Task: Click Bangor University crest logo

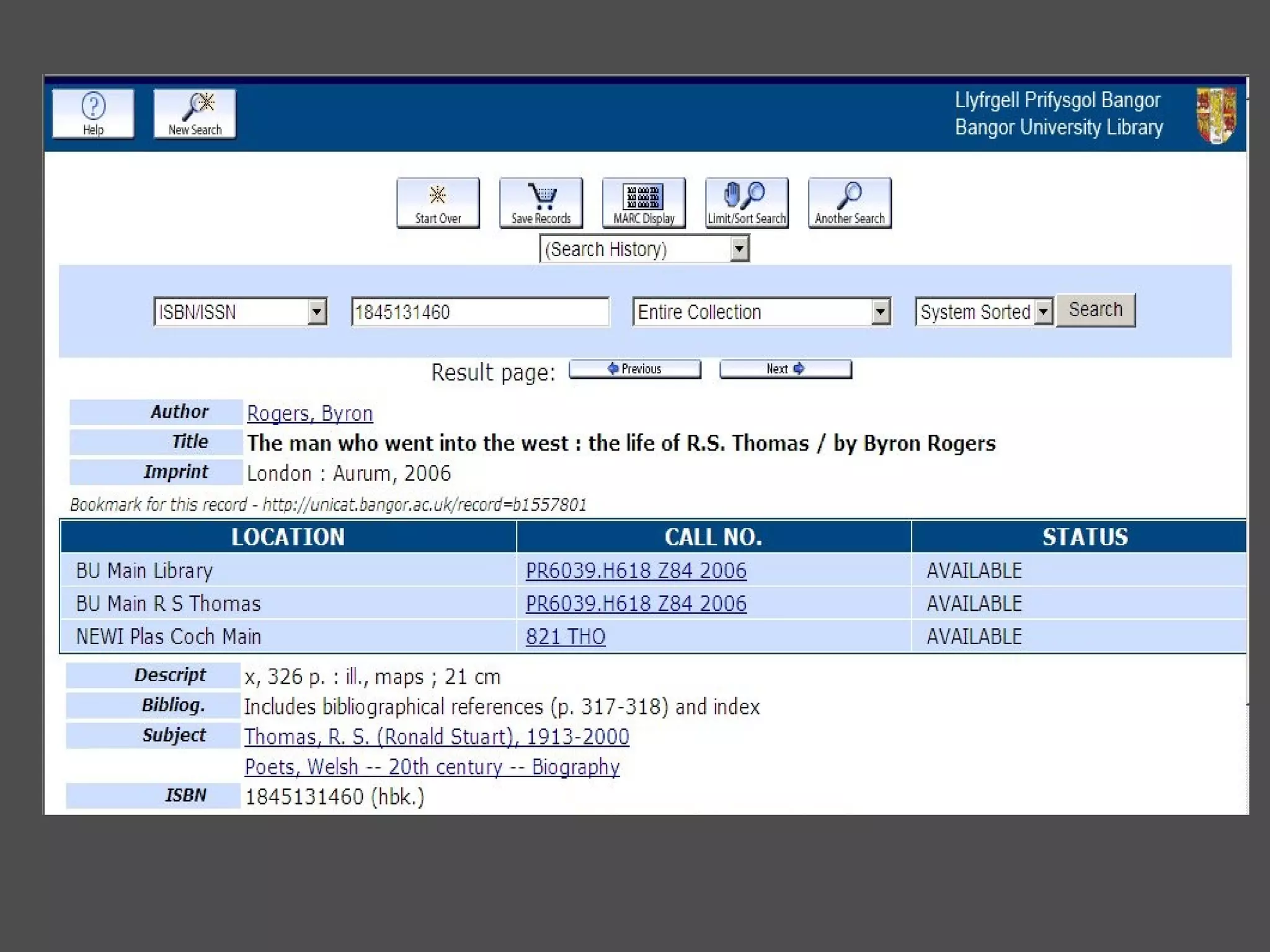Action: [x=1215, y=115]
